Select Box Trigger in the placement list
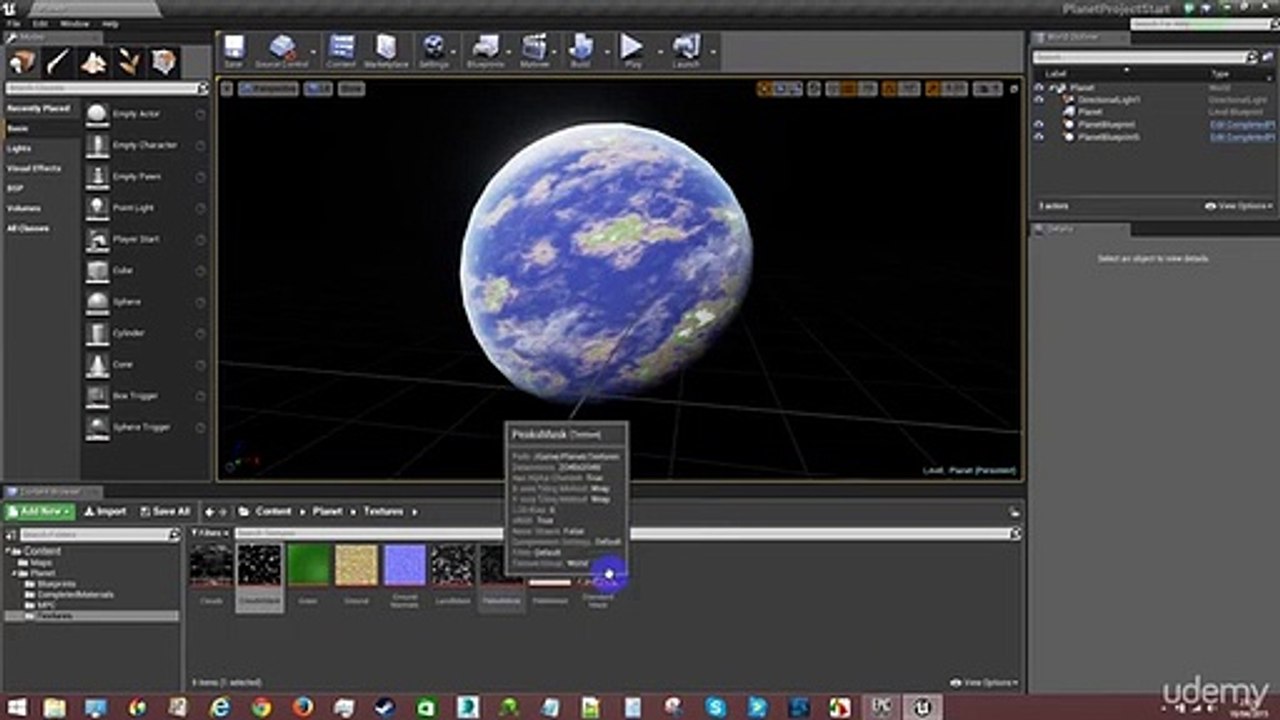Viewport: 1280px width, 720px height. (x=146, y=396)
